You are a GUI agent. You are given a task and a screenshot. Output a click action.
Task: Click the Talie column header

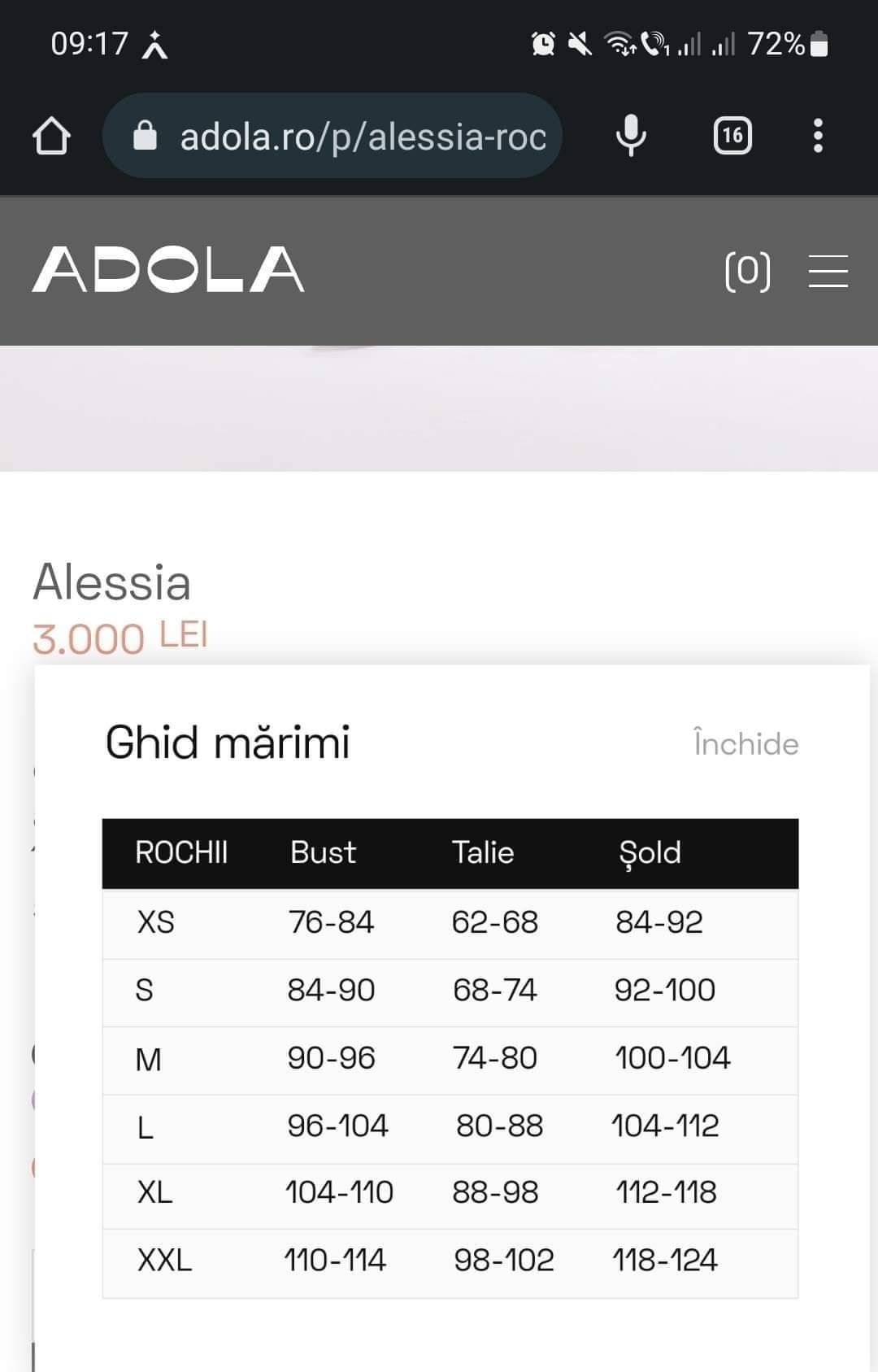483,852
